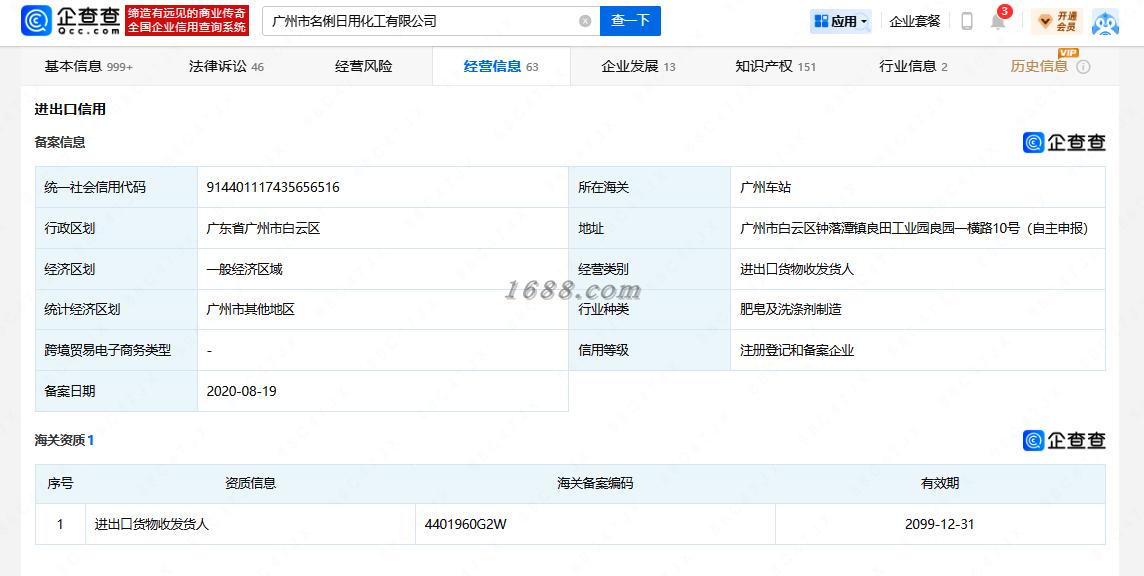Click the 广州车站 customs value
The height and width of the screenshot is (576, 1144).
click(x=765, y=187)
